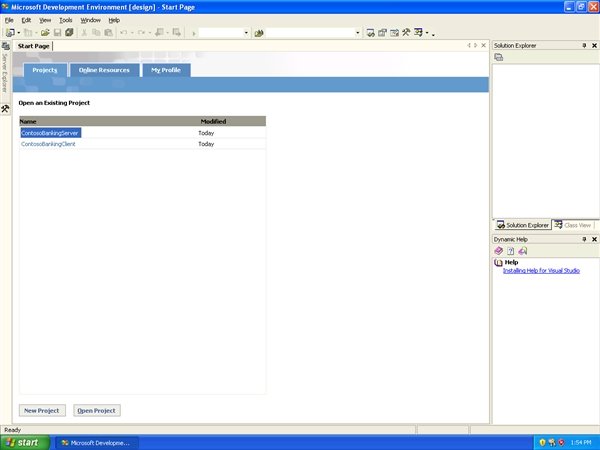Open the Window menu
The width and height of the screenshot is (600, 450).
[x=90, y=20]
